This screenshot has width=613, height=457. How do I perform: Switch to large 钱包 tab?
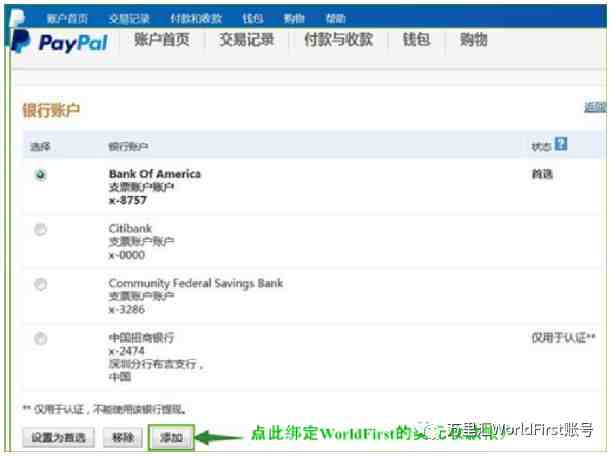(416, 40)
